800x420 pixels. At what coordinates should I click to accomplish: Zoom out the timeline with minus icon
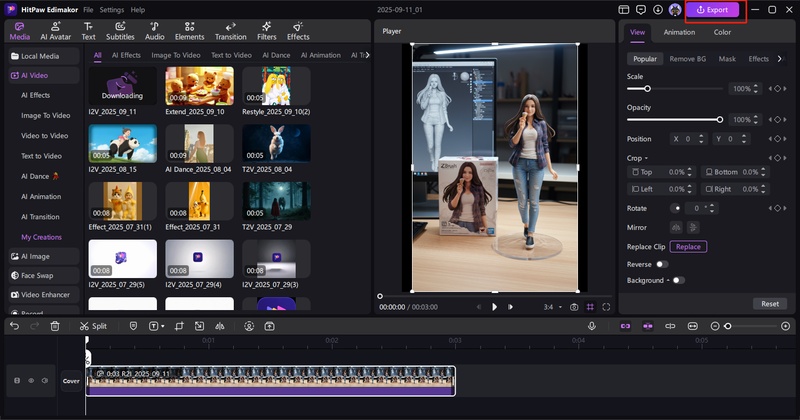click(715, 326)
